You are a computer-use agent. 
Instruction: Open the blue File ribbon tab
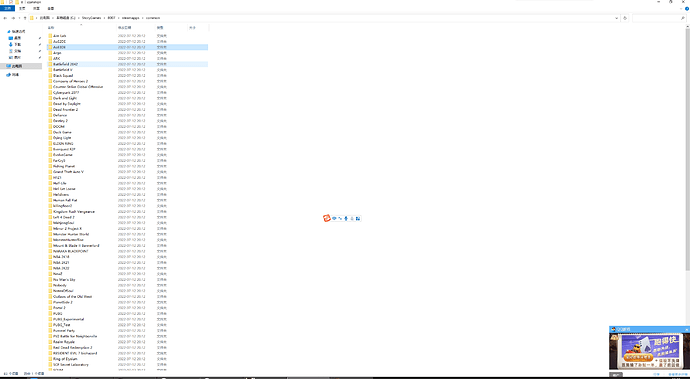(7, 8)
